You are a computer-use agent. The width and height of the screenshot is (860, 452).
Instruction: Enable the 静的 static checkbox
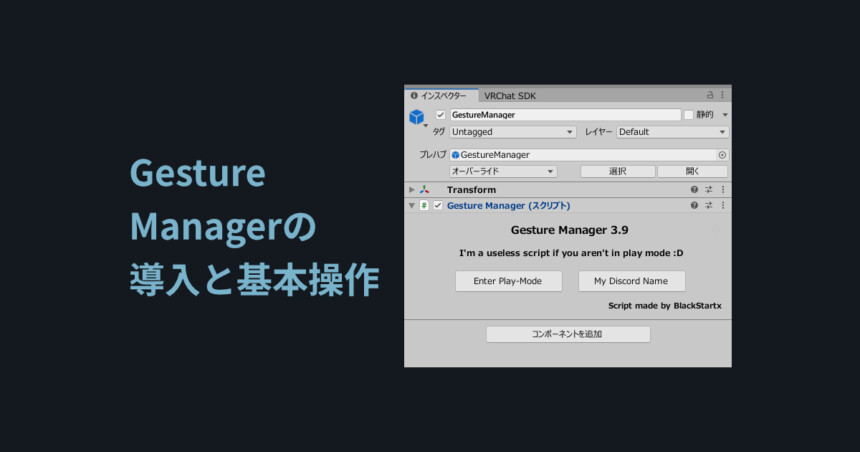coord(689,115)
